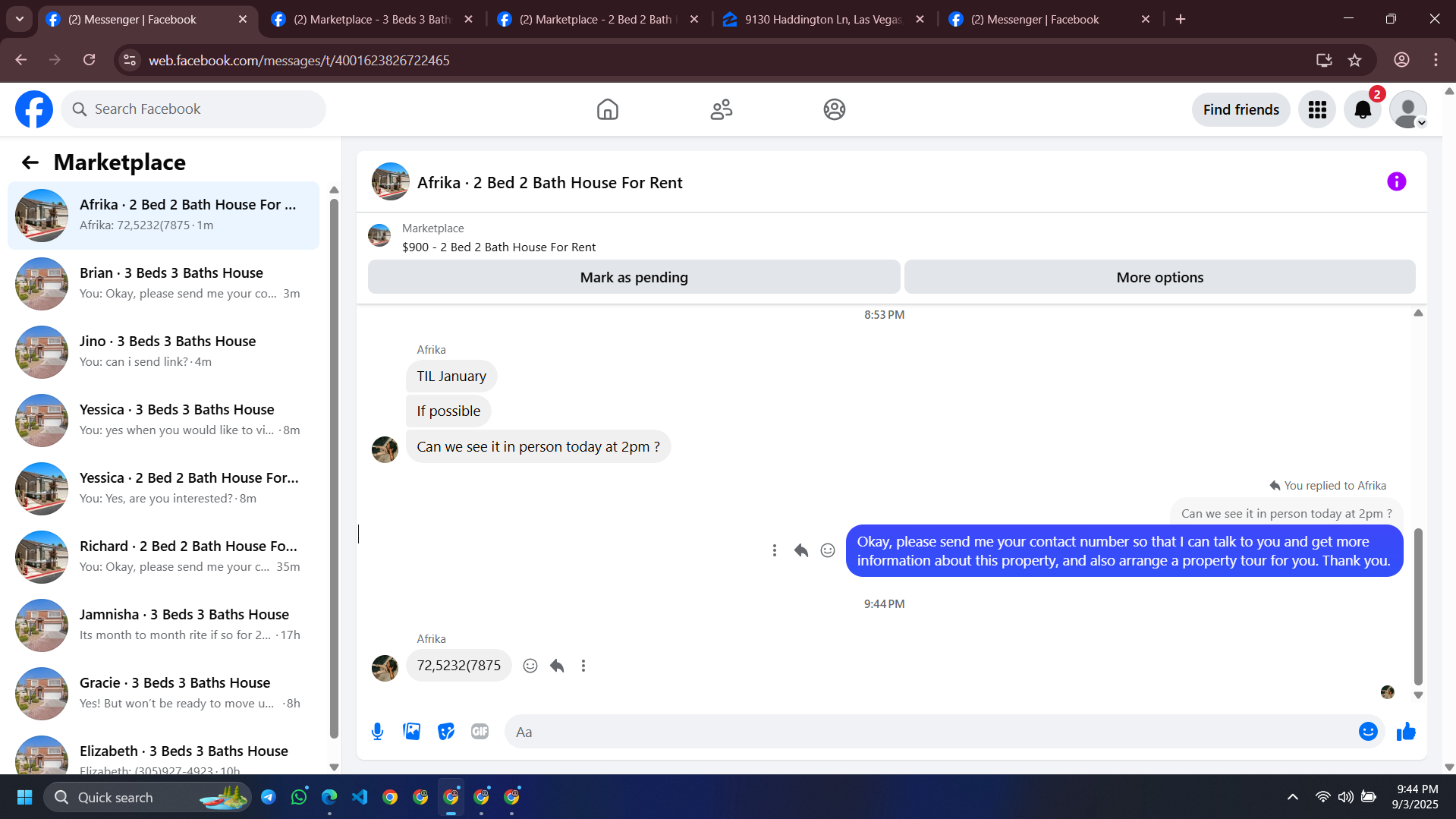1456x819 pixels.
Task: Focus the Search Facebook field
Action: (193, 109)
